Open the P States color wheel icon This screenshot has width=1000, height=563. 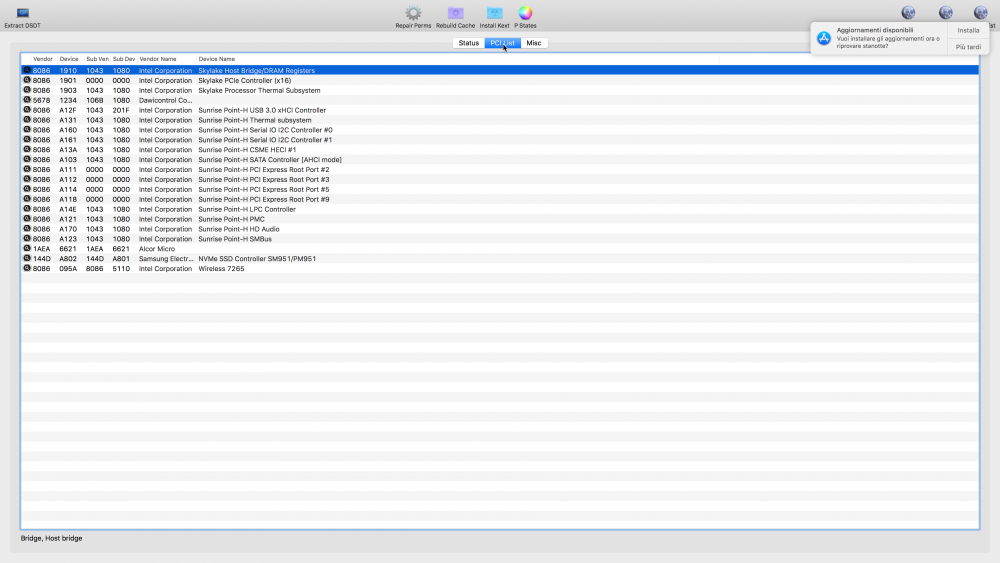(x=525, y=13)
